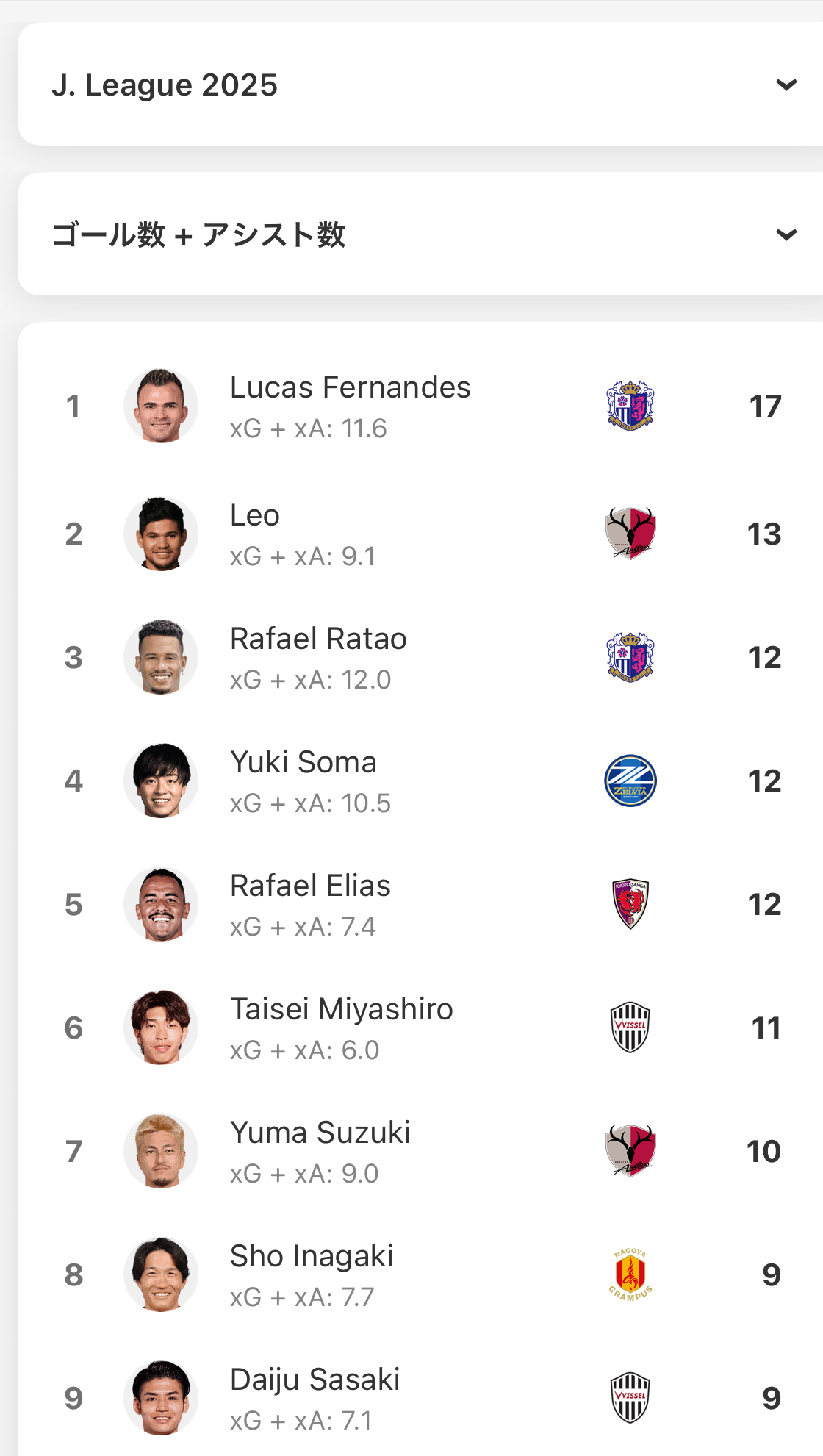
Task: Click Cerezo Osaka crest beside Rafael Ratao
Action: 630,657
